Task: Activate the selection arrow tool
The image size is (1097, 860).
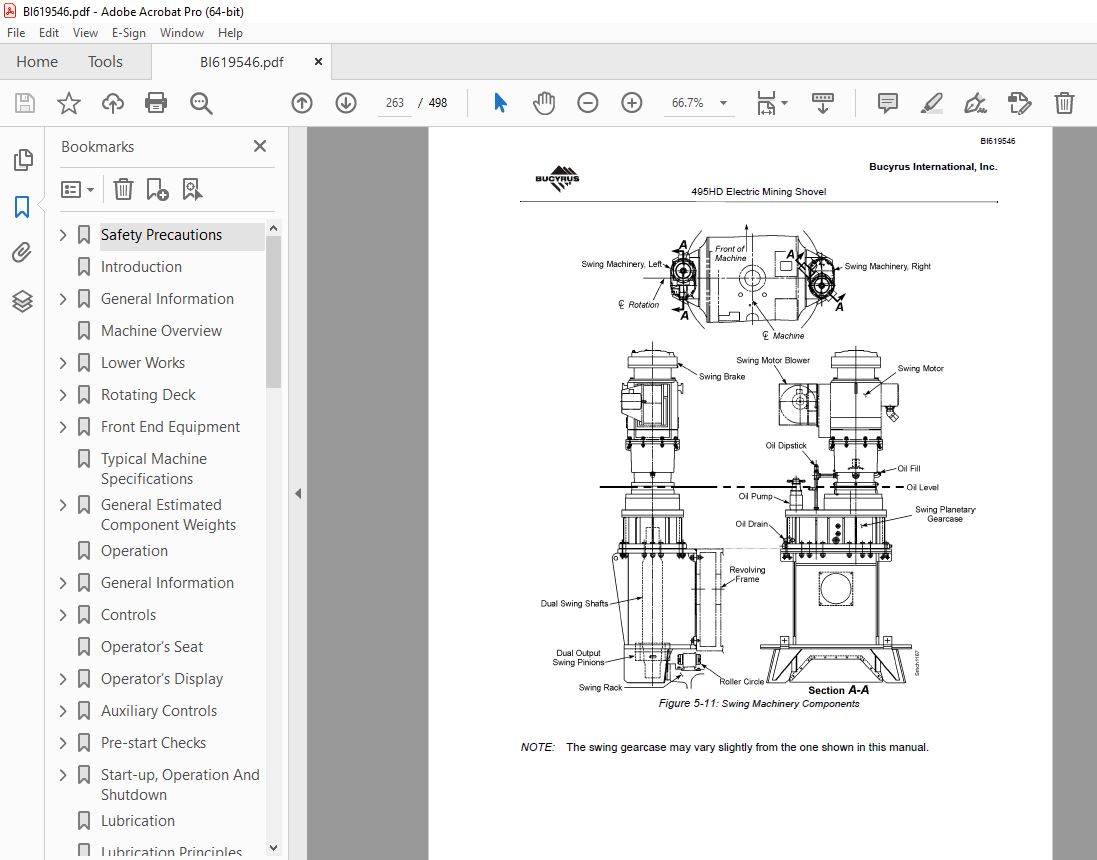Action: pos(500,103)
